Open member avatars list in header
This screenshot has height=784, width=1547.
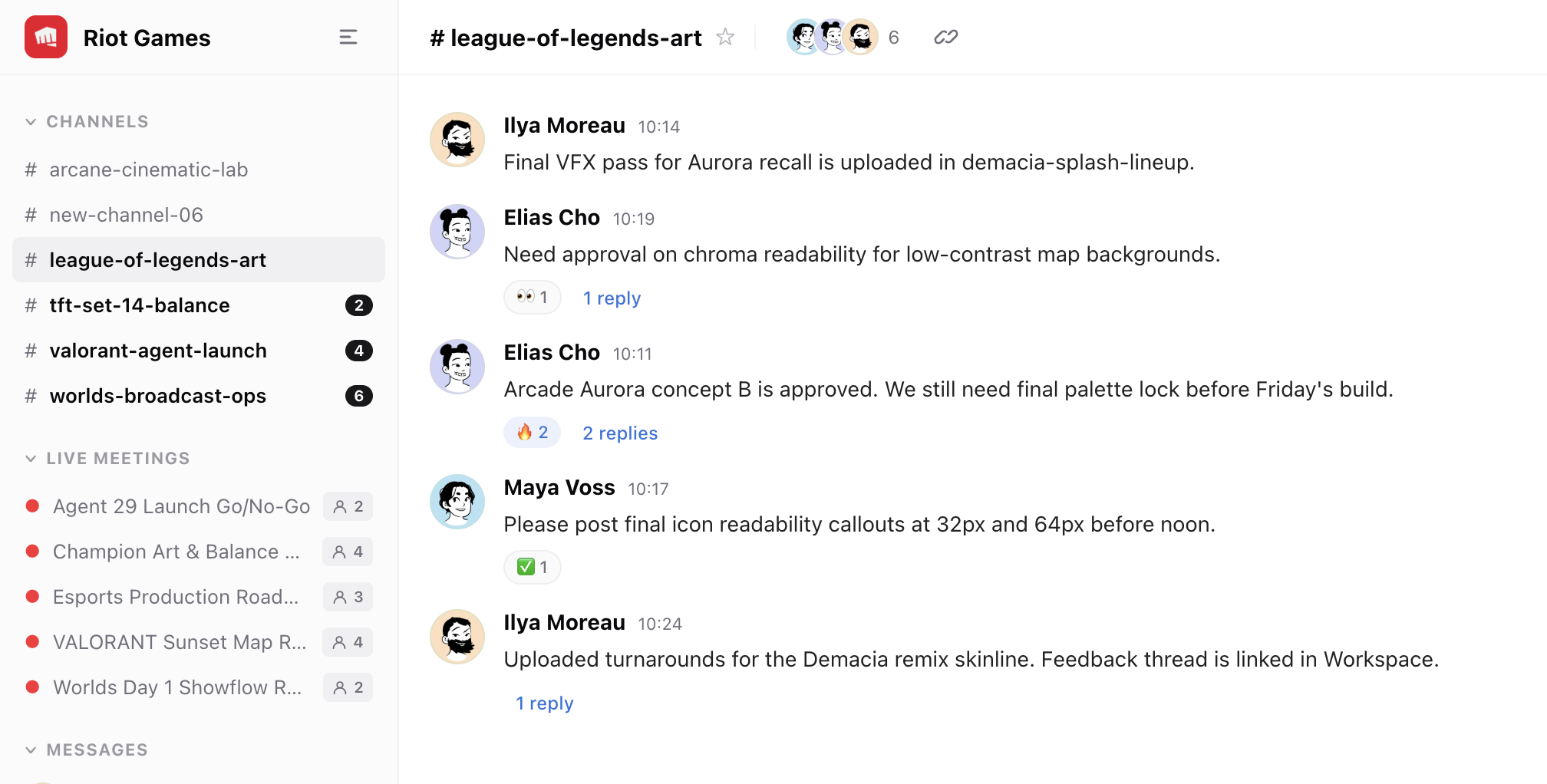833,37
